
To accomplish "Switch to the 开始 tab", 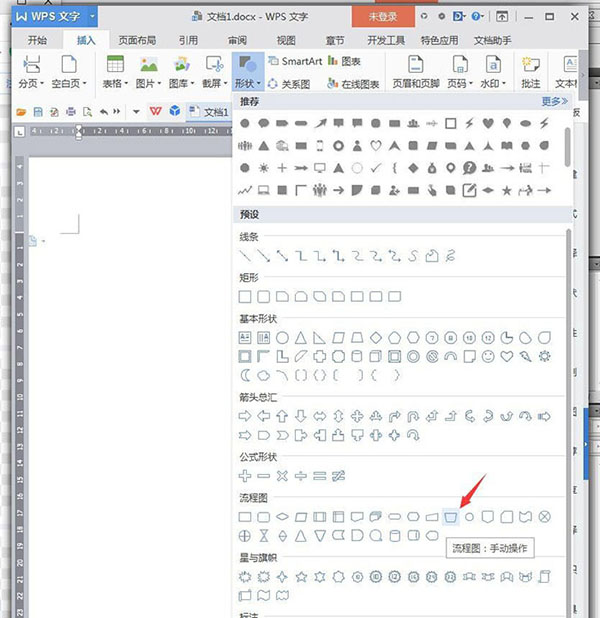I will pyautogui.click(x=37, y=40).
